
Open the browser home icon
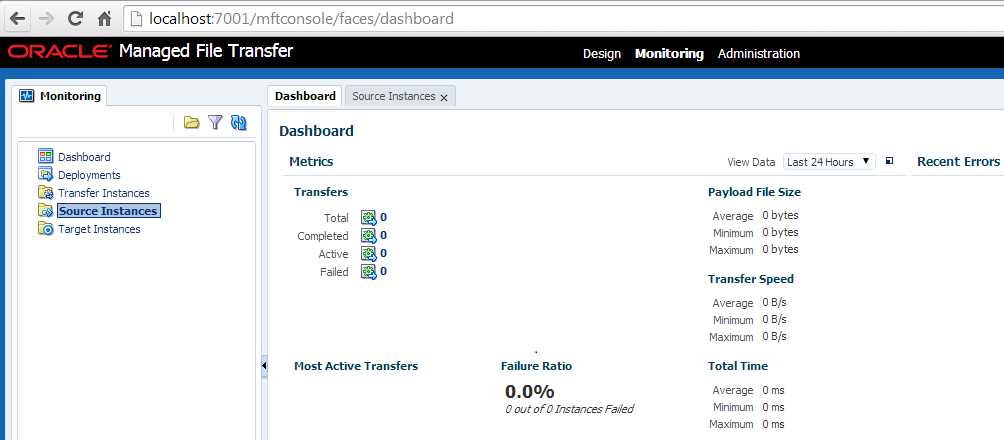coord(105,19)
